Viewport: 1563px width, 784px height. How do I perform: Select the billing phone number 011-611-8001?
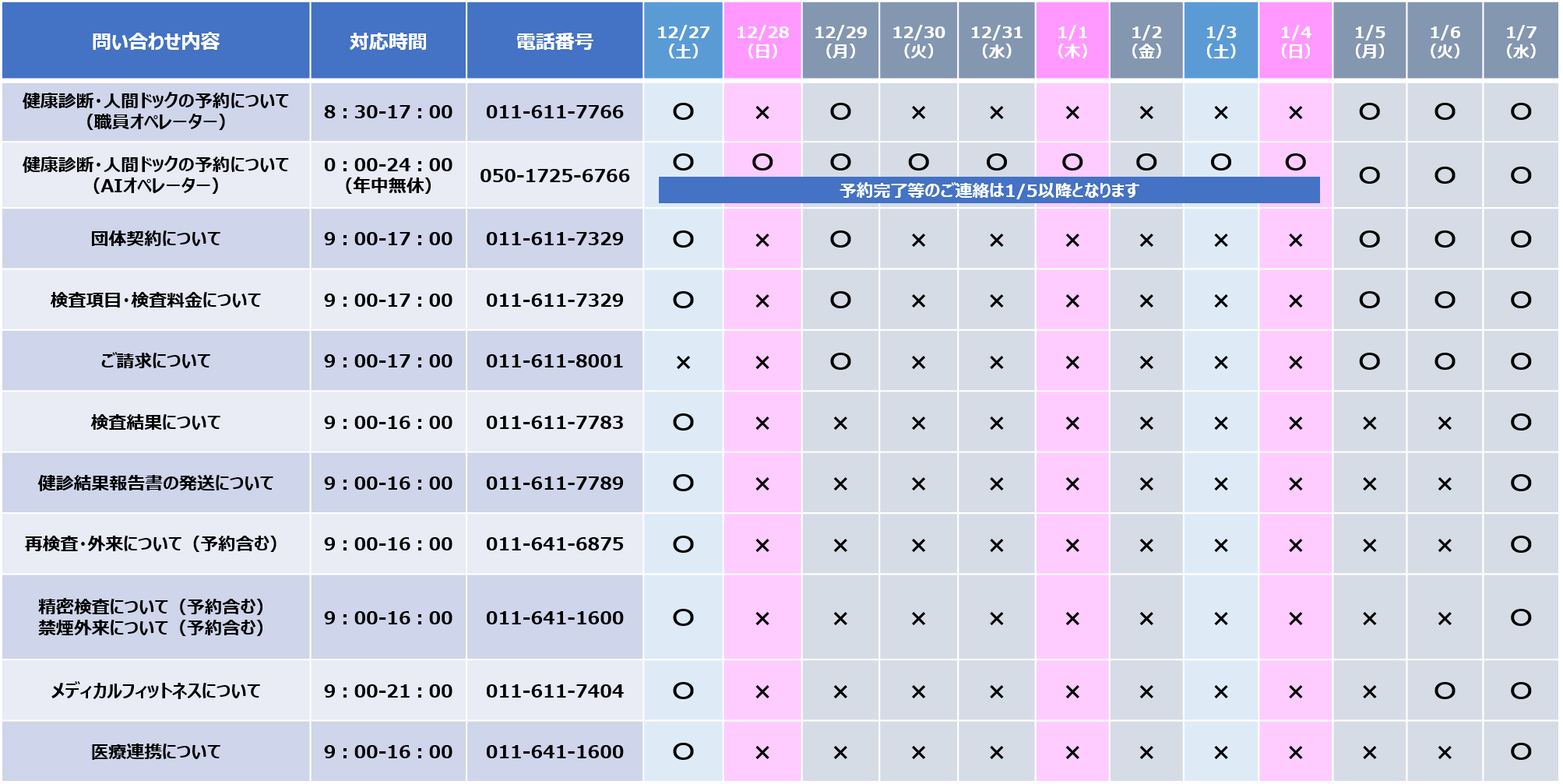coord(554,361)
